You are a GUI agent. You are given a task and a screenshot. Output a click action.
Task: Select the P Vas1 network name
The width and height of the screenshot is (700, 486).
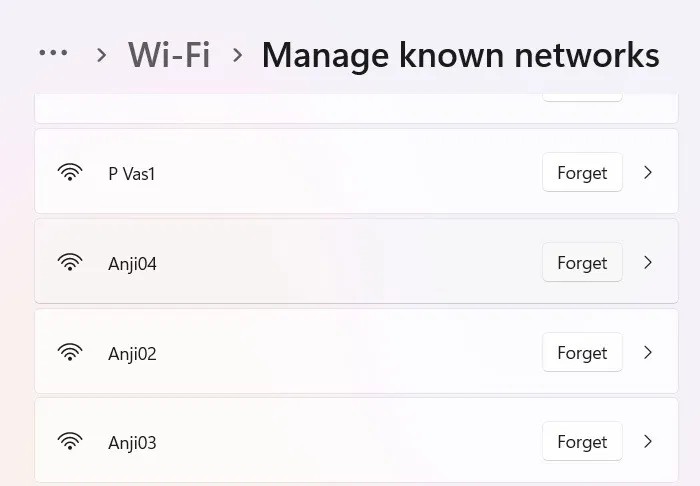132,173
